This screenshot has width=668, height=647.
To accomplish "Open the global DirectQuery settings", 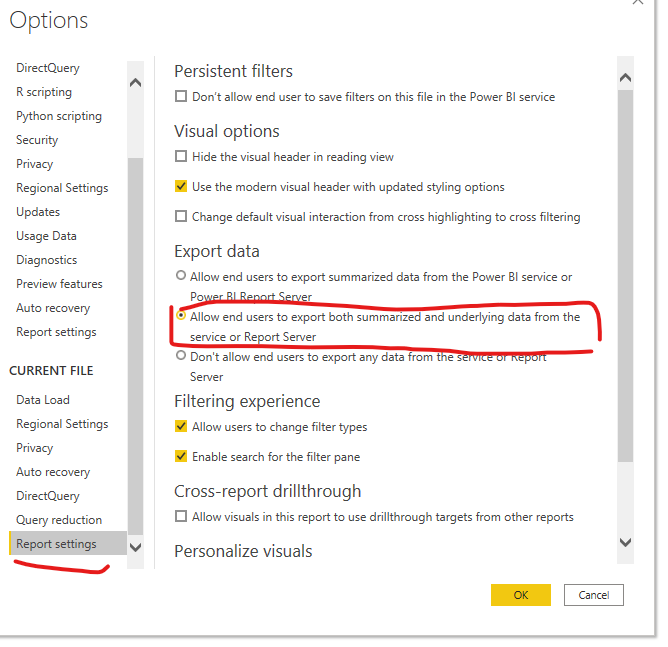I will coord(48,68).
